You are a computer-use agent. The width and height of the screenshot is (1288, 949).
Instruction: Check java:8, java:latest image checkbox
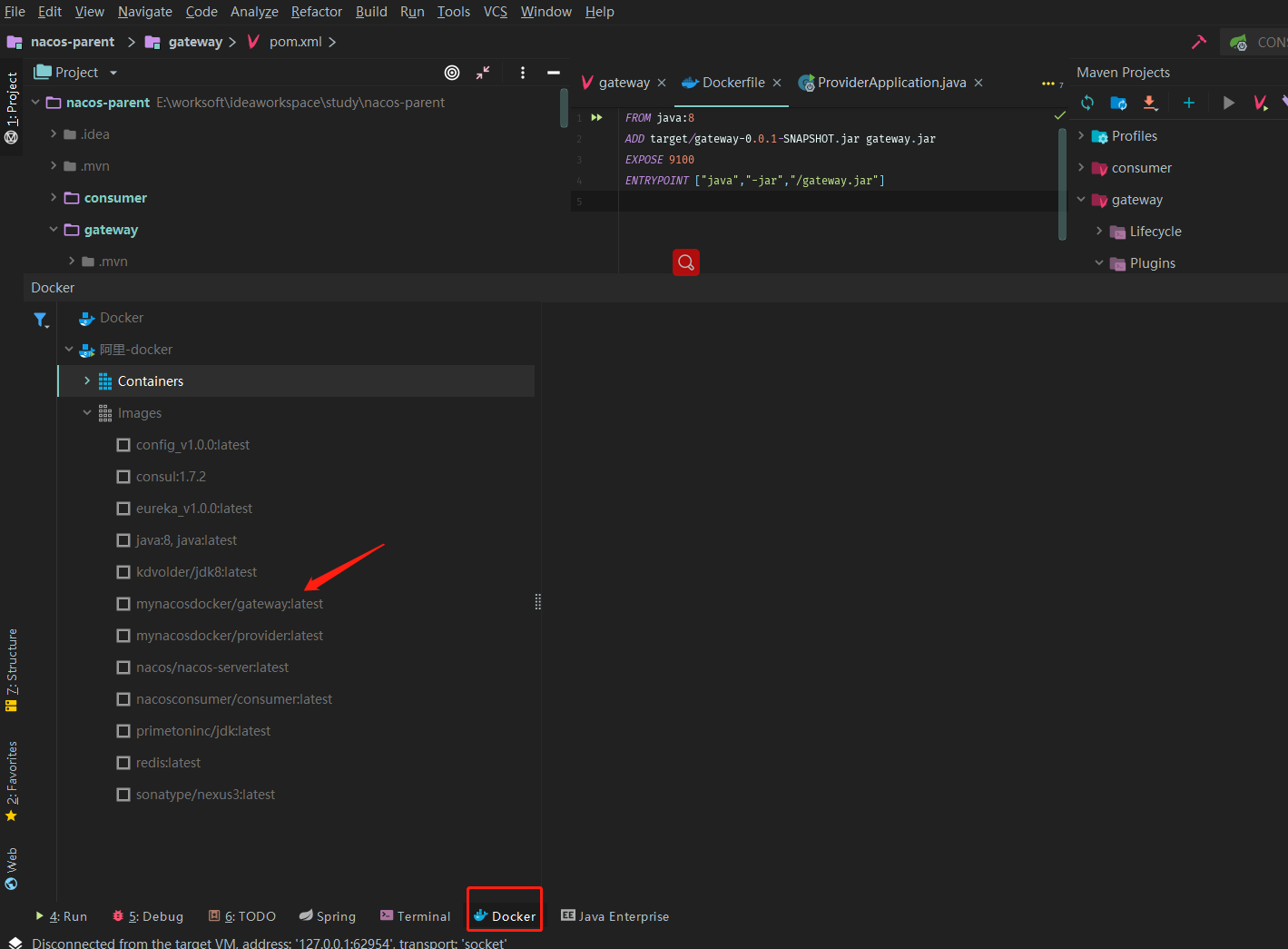(x=123, y=540)
